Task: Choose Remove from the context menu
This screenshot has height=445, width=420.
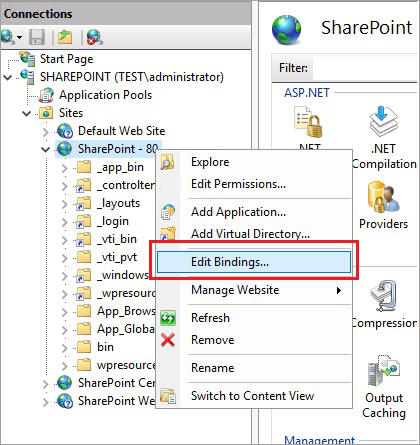Action: coord(254,340)
